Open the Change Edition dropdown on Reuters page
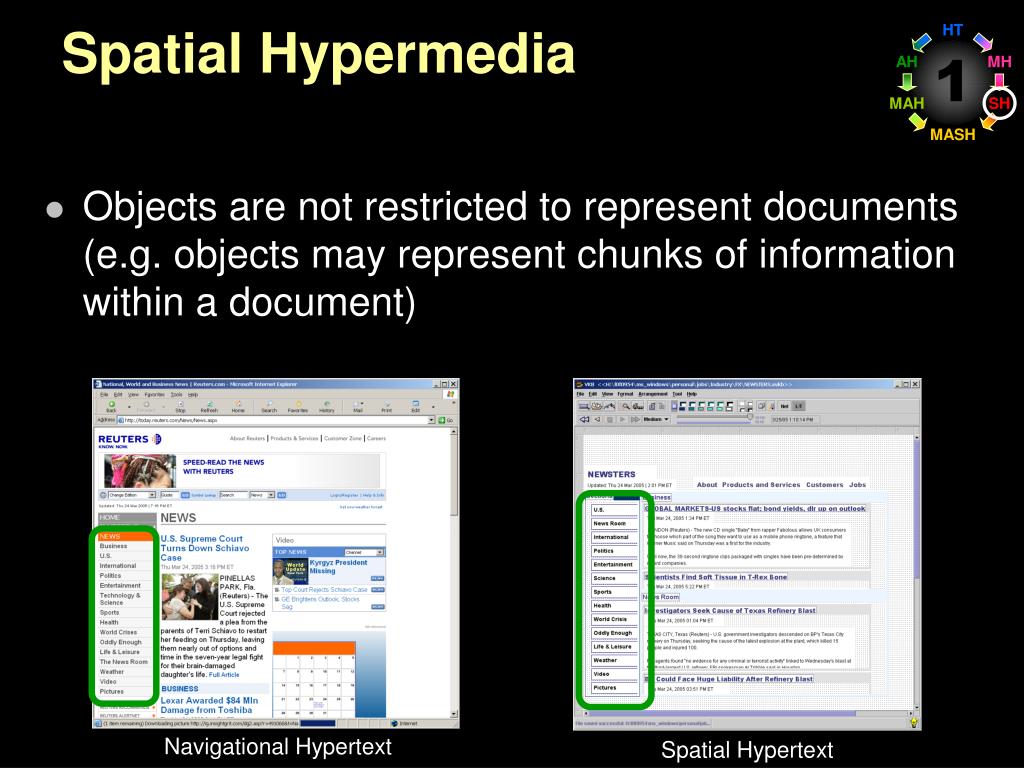Image resolution: width=1024 pixels, height=768 pixels. [x=131, y=495]
